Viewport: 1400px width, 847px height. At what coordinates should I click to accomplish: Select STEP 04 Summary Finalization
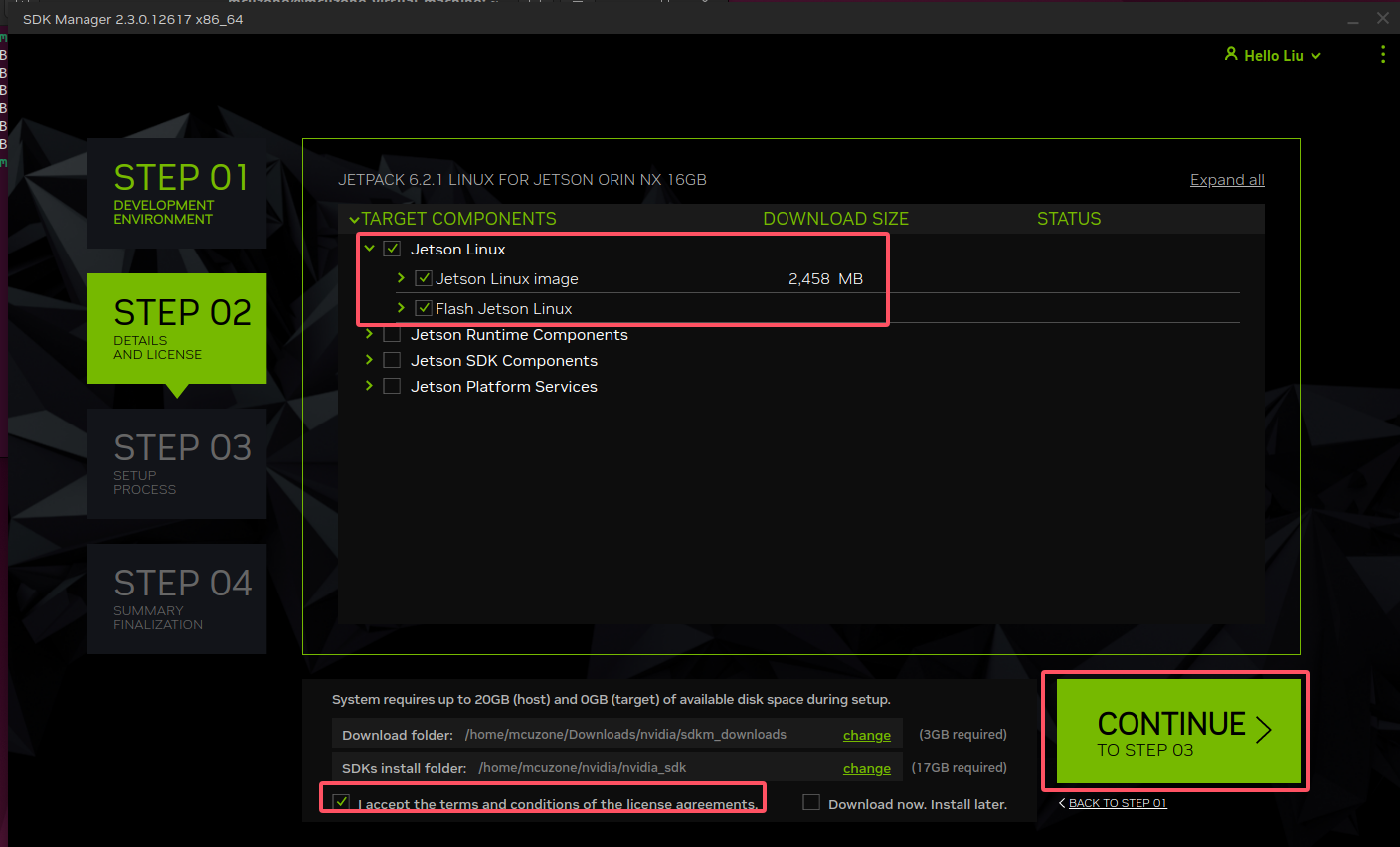(x=177, y=598)
